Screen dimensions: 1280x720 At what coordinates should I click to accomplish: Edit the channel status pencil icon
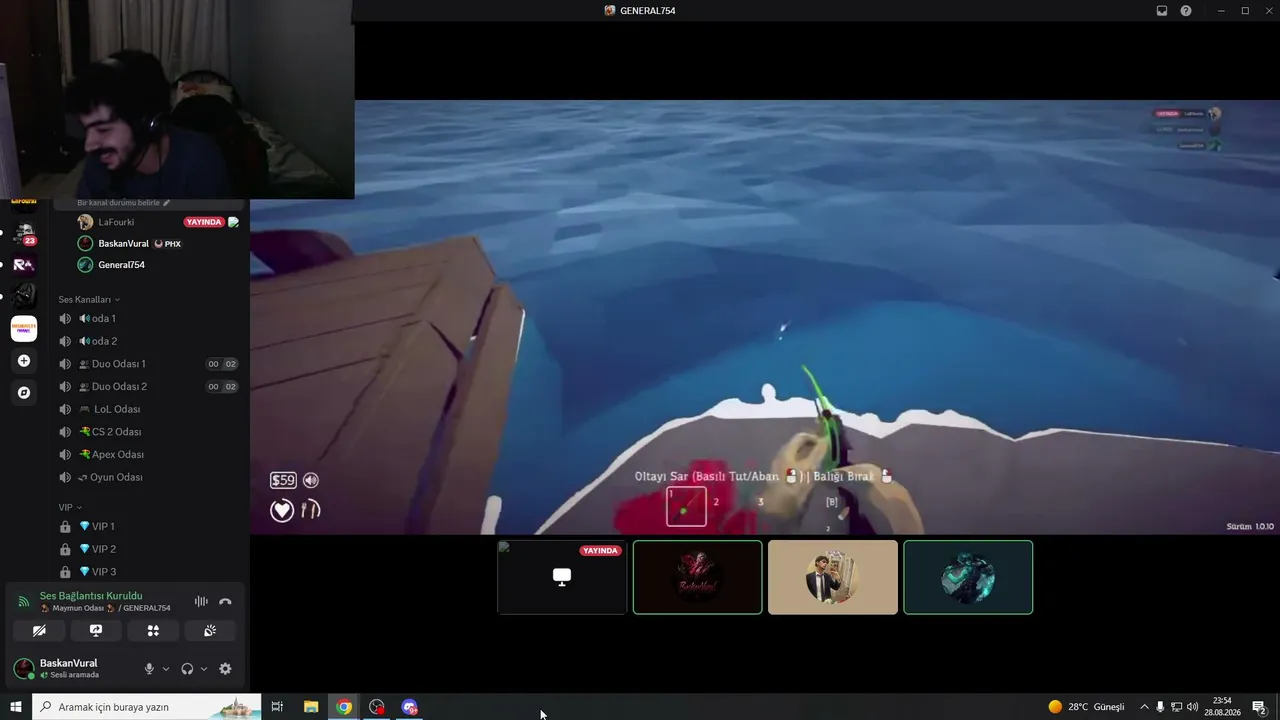pos(166,203)
